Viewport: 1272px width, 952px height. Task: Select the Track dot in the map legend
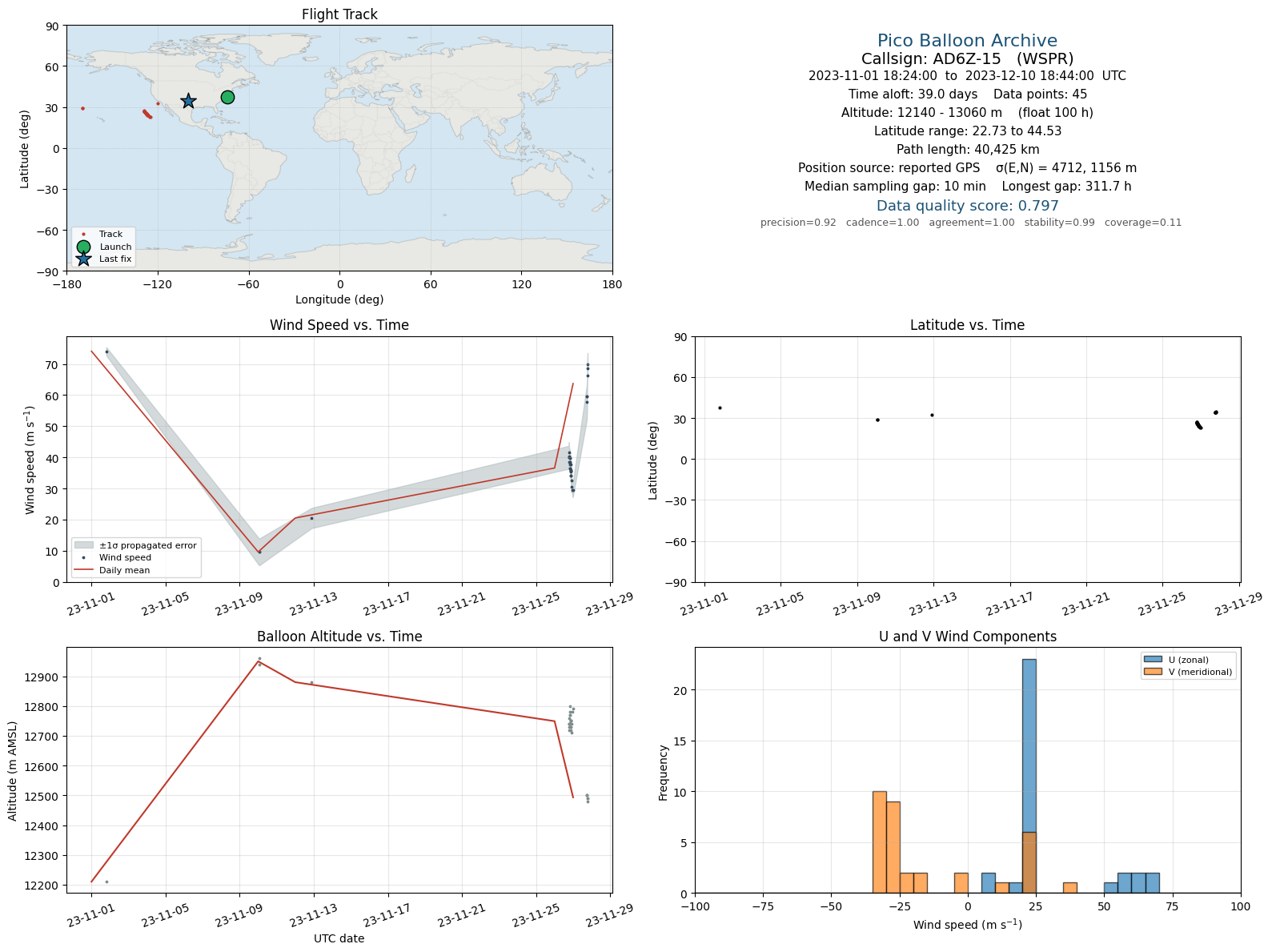pos(83,235)
